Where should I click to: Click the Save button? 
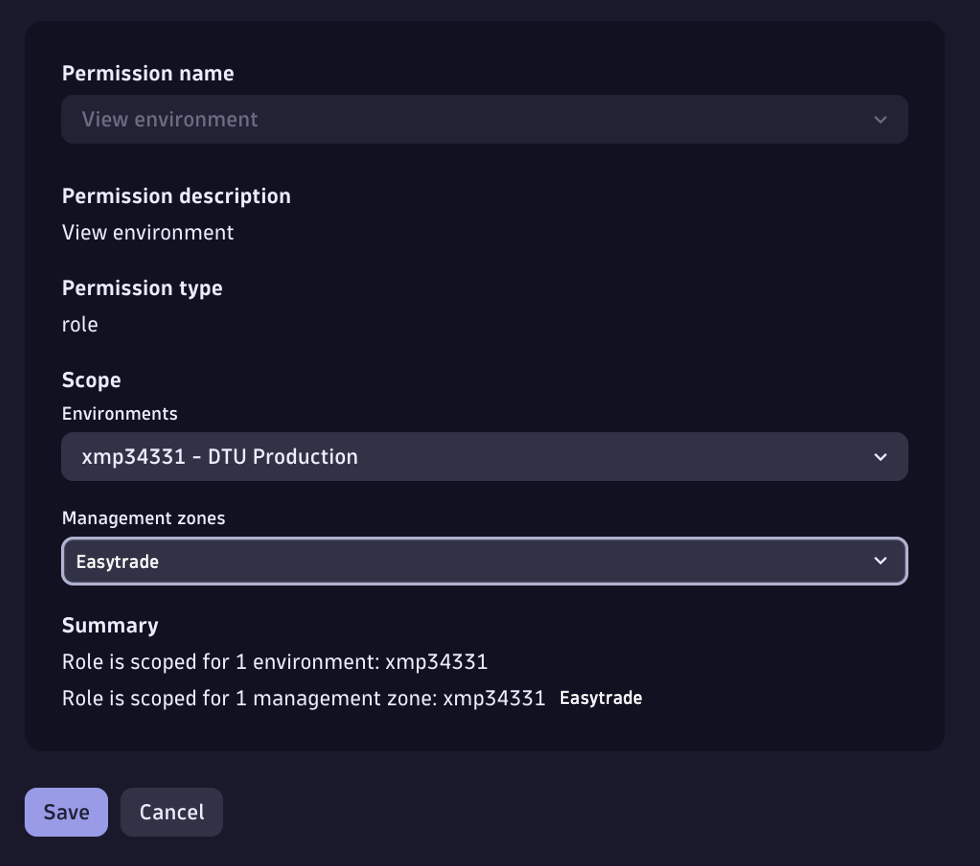click(66, 812)
